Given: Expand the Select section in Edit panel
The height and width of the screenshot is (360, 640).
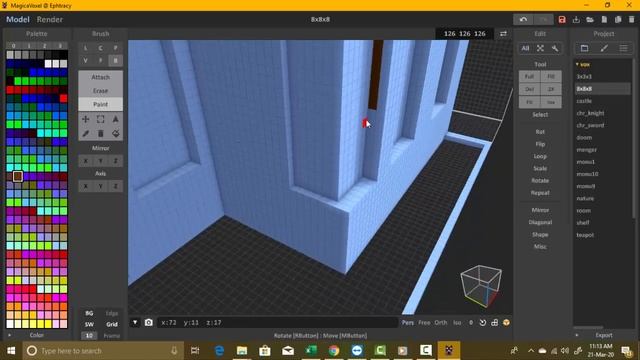Looking at the screenshot, I should point(540,115).
